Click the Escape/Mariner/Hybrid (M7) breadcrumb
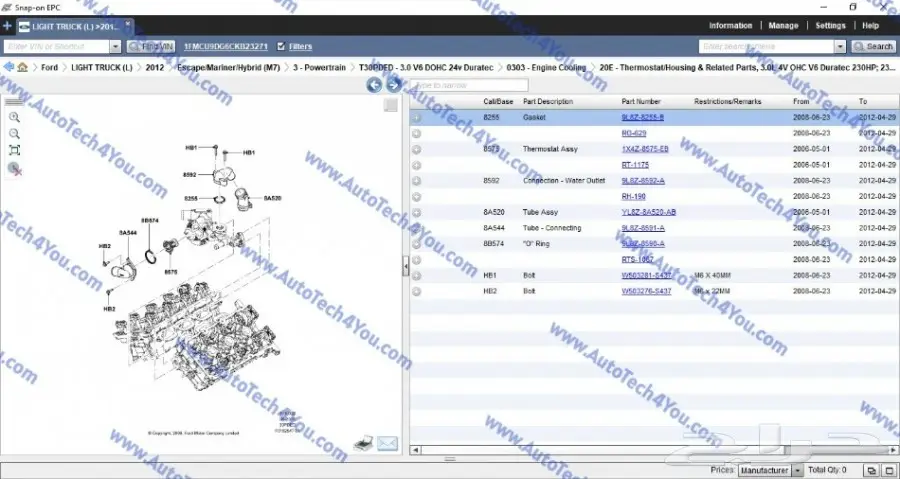The height and width of the screenshot is (479, 900). tap(228, 67)
